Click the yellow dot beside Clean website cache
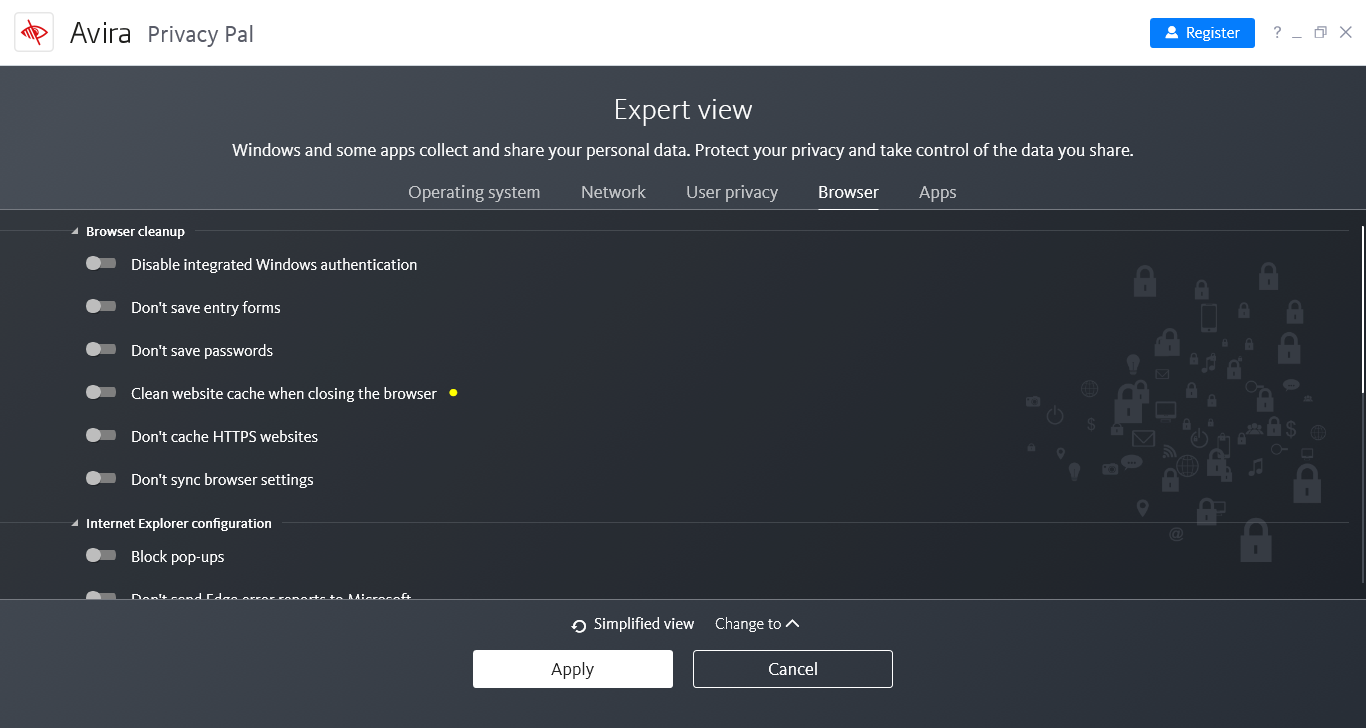The height and width of the screenshot is (728, 1366). click(x=453, y=393)
